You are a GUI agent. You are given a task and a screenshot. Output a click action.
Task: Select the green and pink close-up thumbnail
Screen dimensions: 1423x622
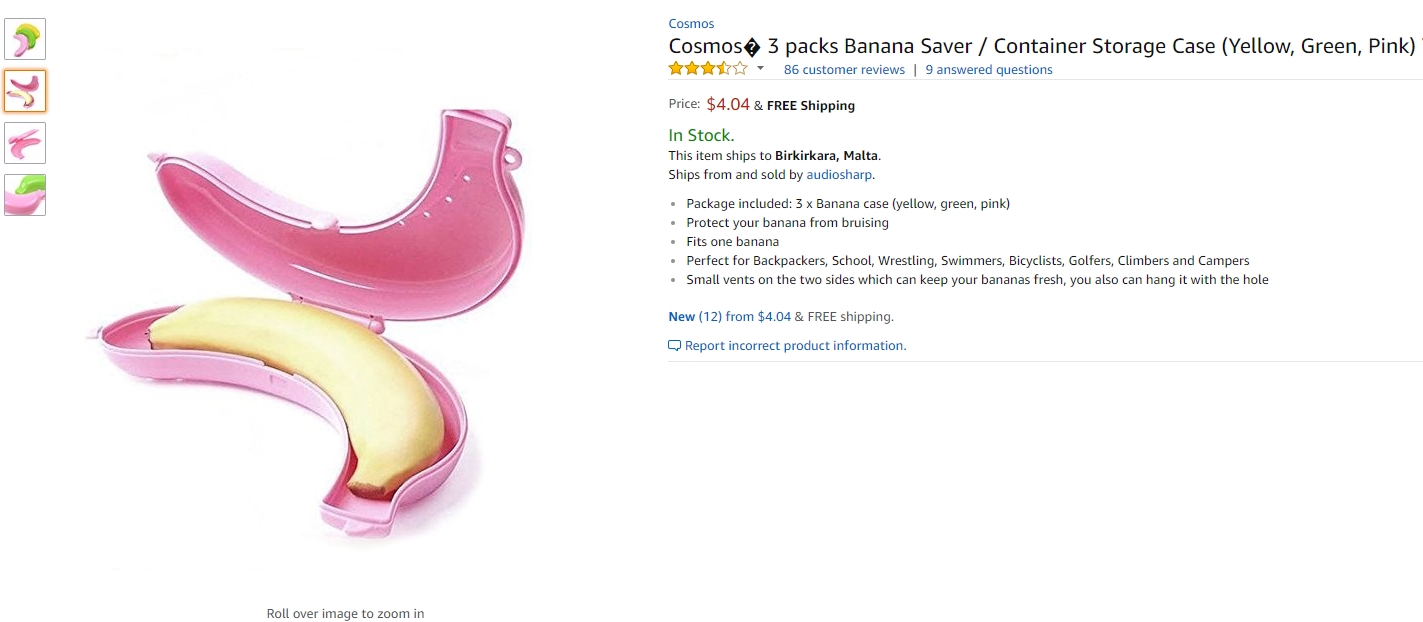coord(25,195)
